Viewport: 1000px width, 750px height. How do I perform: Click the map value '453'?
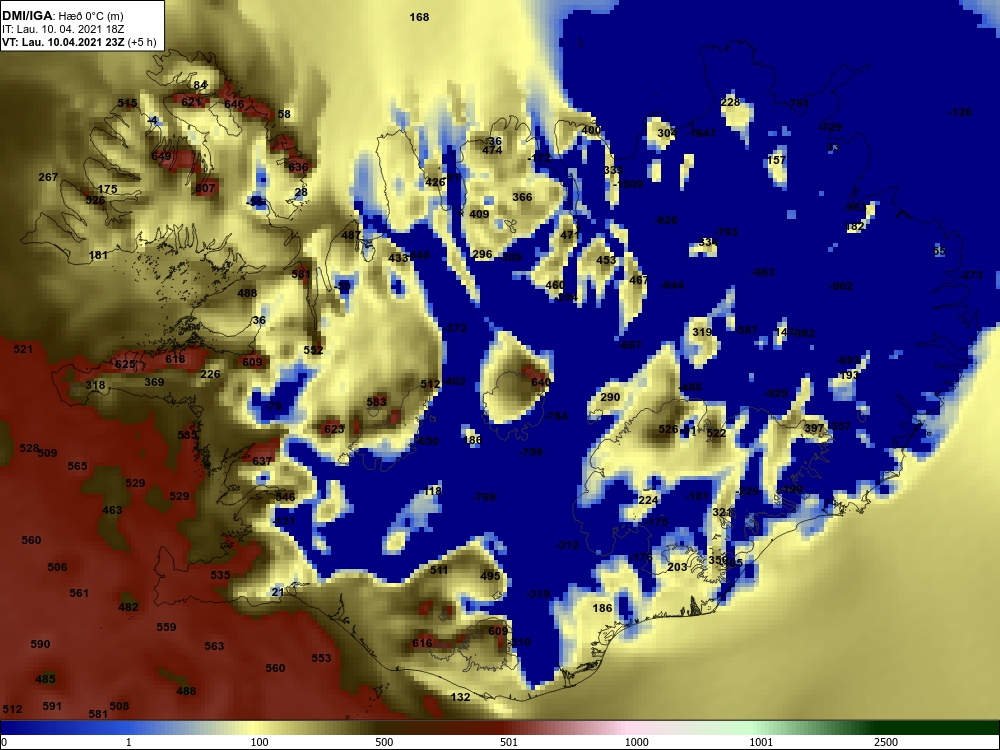[x=607, y=260]
